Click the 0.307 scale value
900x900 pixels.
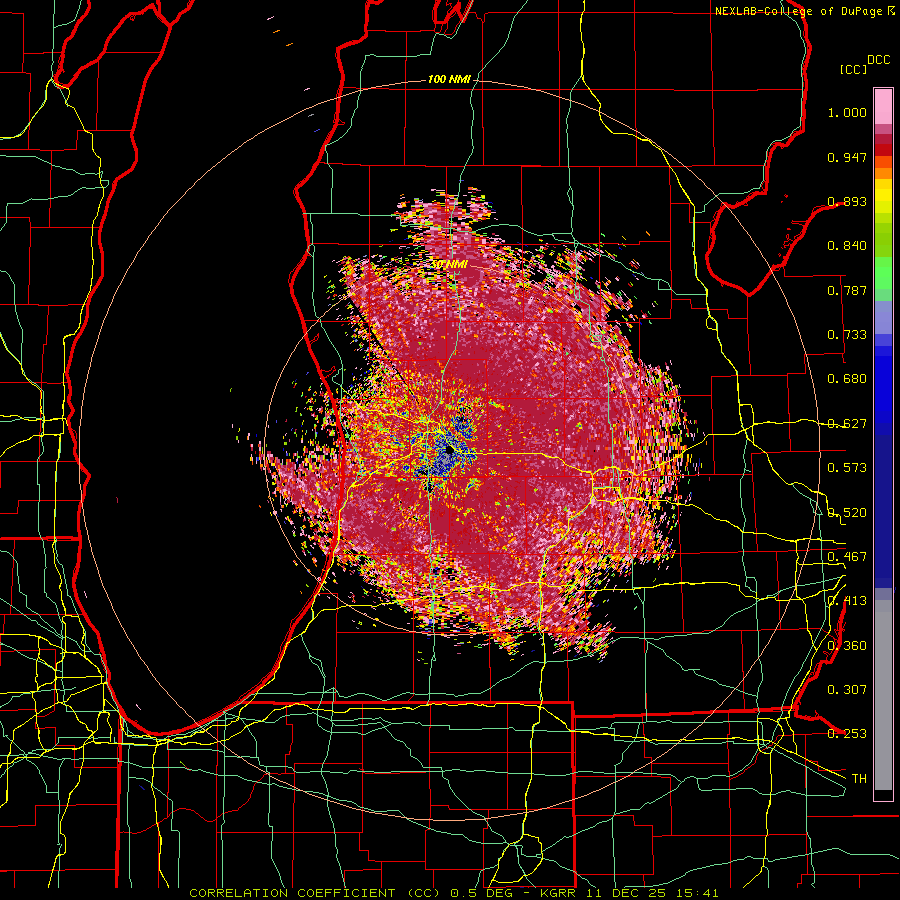pos(847,690)
